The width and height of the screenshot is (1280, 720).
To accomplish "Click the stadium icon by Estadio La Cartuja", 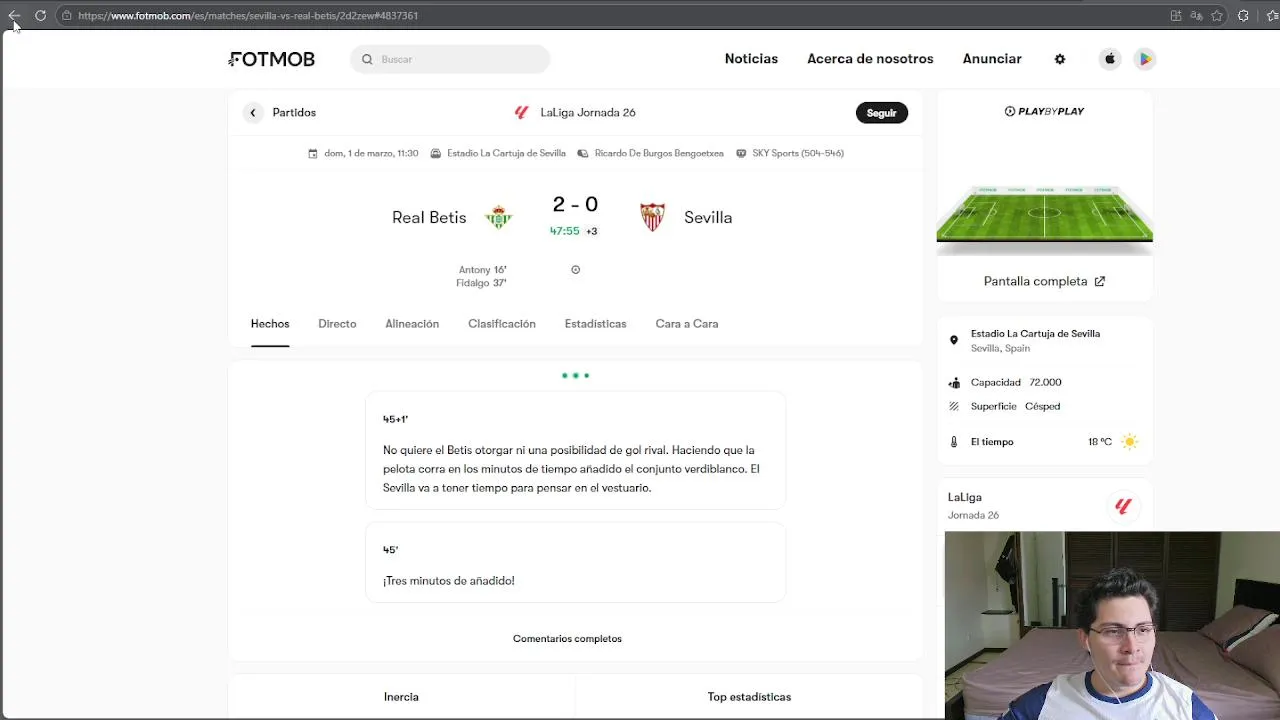I will click(x=436, y=153).
